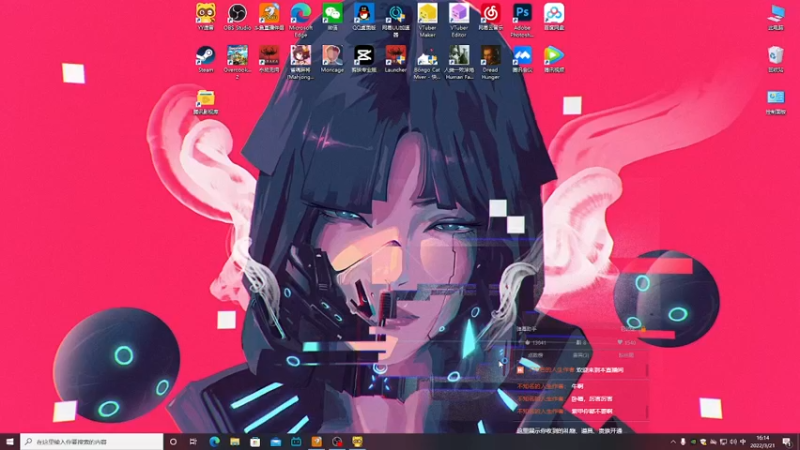
Task: Open the taskbar clock showing 16:14
Action: point(763,442)
